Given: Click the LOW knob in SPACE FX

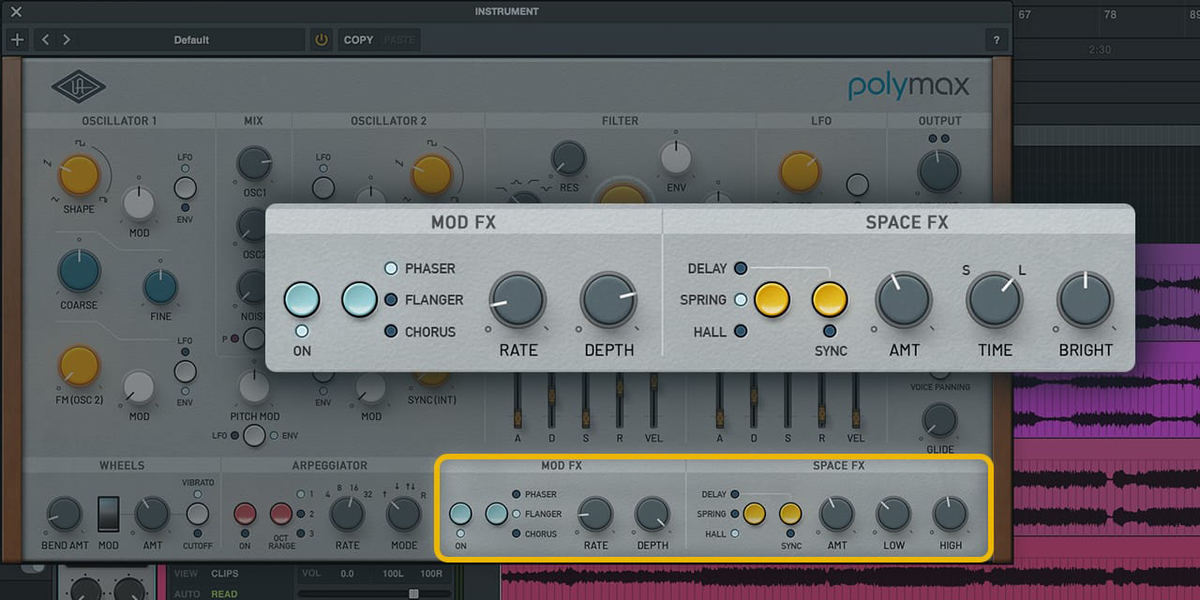Looking at the screenshot, I should 893,514.
